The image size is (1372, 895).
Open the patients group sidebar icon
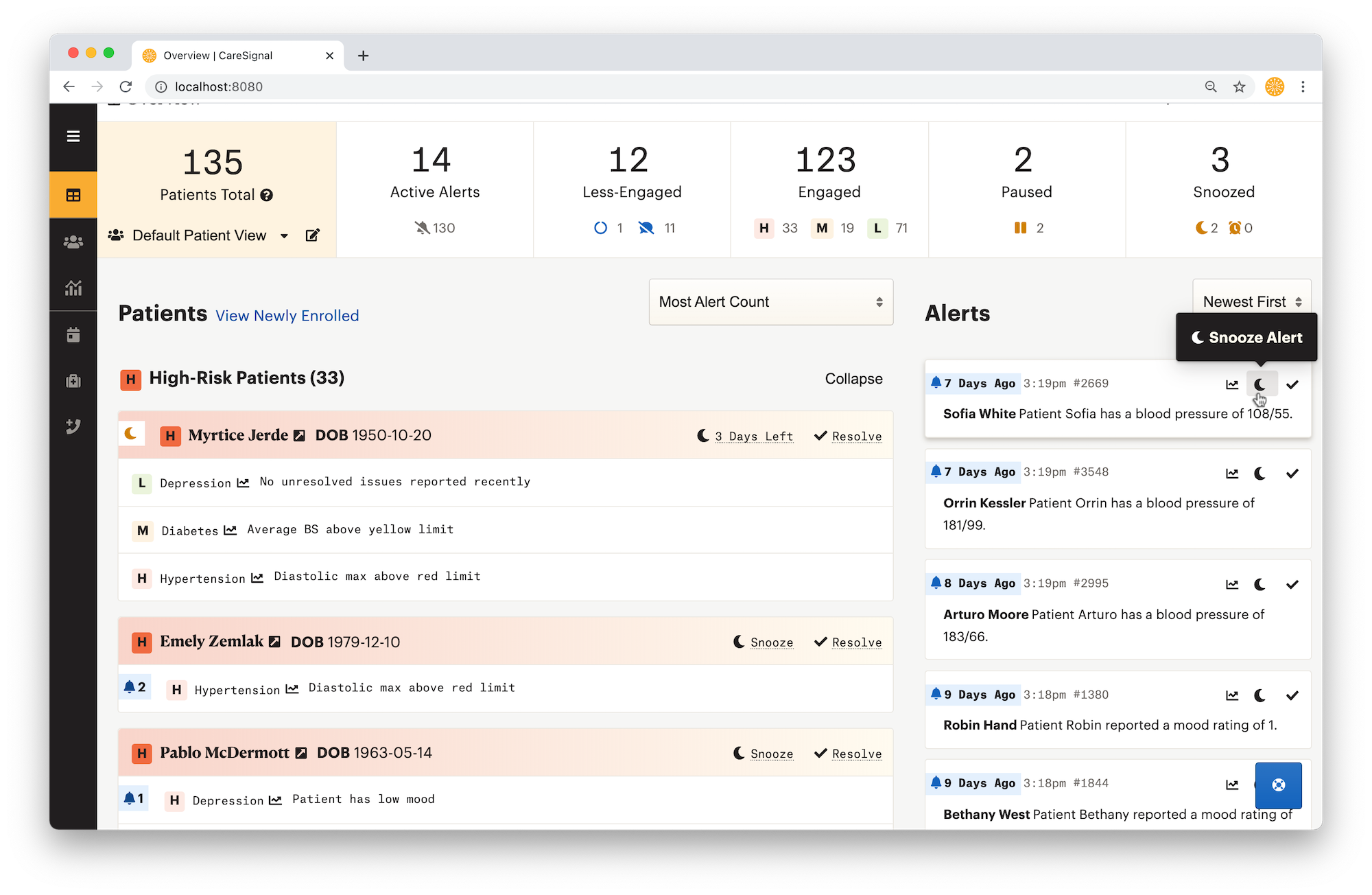[x=73, y=242]
